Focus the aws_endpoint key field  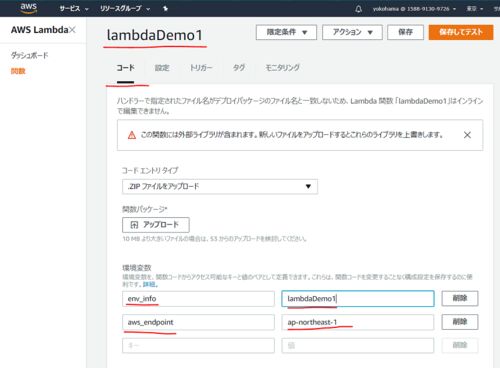[x=198, y=322]
